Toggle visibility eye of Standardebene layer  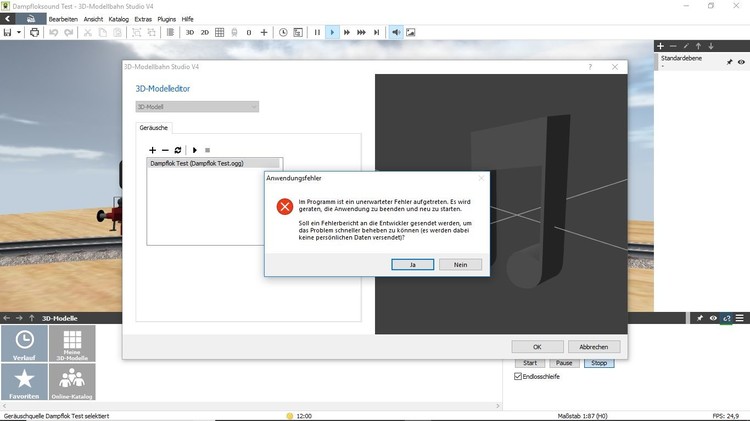741,62
